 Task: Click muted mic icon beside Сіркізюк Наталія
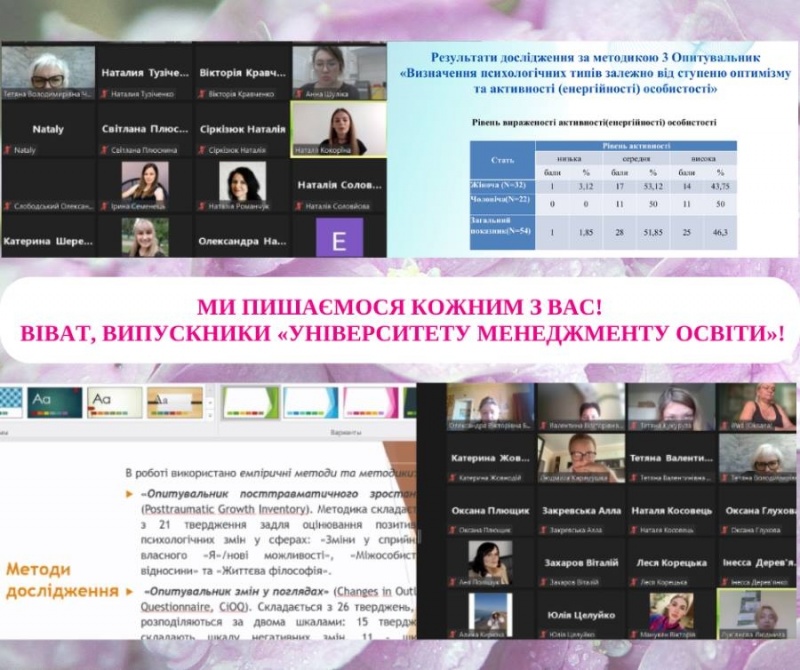(x=200, y=149)
